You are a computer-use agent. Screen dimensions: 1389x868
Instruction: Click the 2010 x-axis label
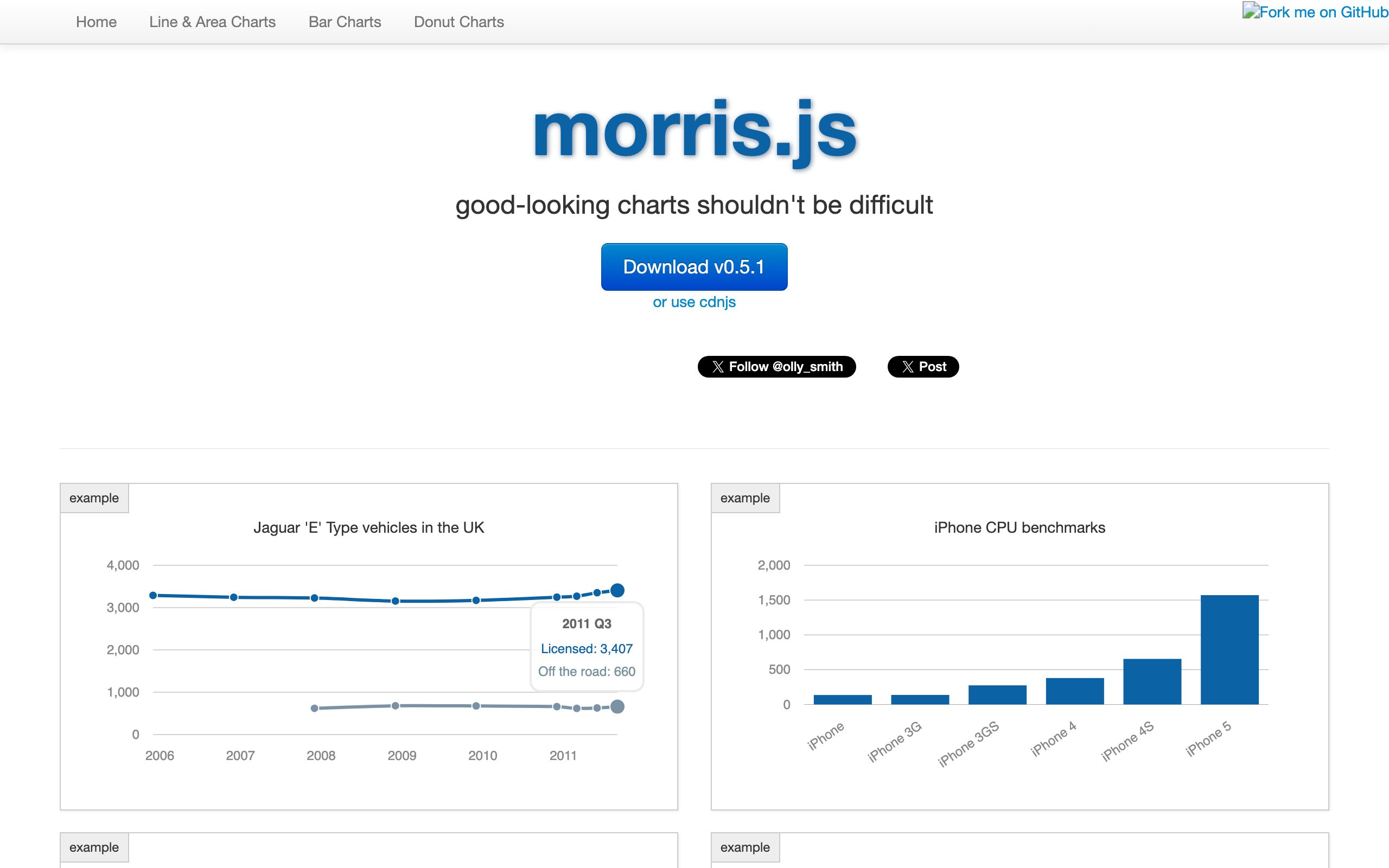pos(483,756)
